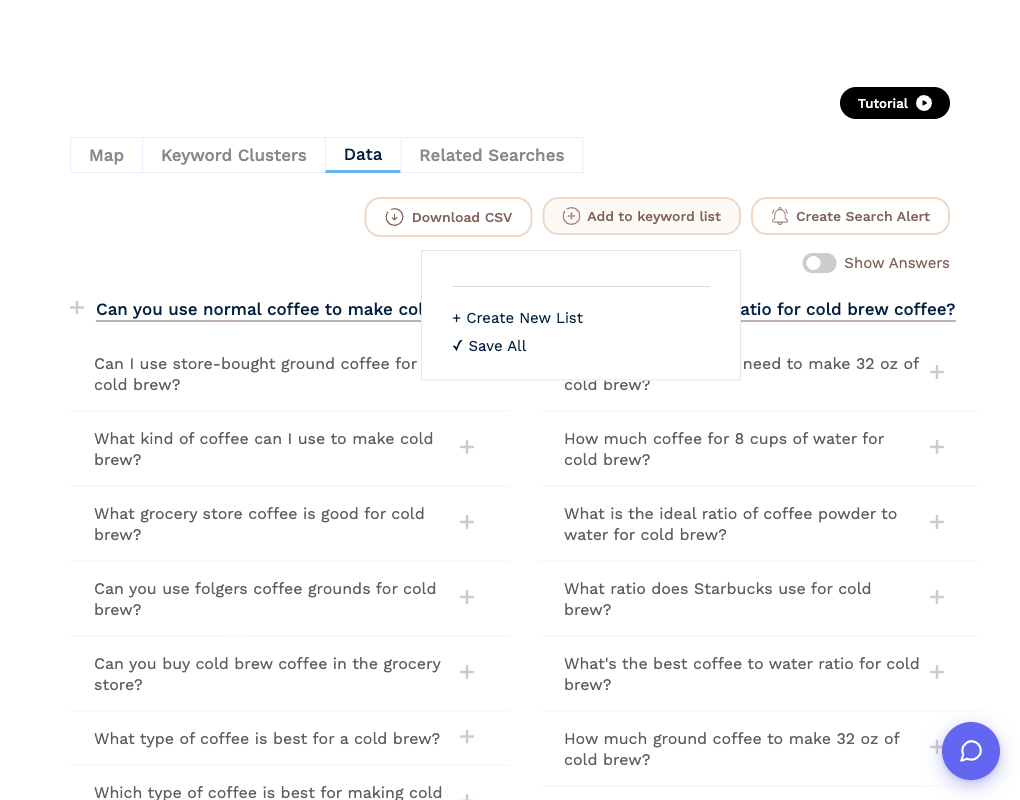Screen dimensions: 1020x800
Task: Click the keyword list search field
Action: point(580,273)
